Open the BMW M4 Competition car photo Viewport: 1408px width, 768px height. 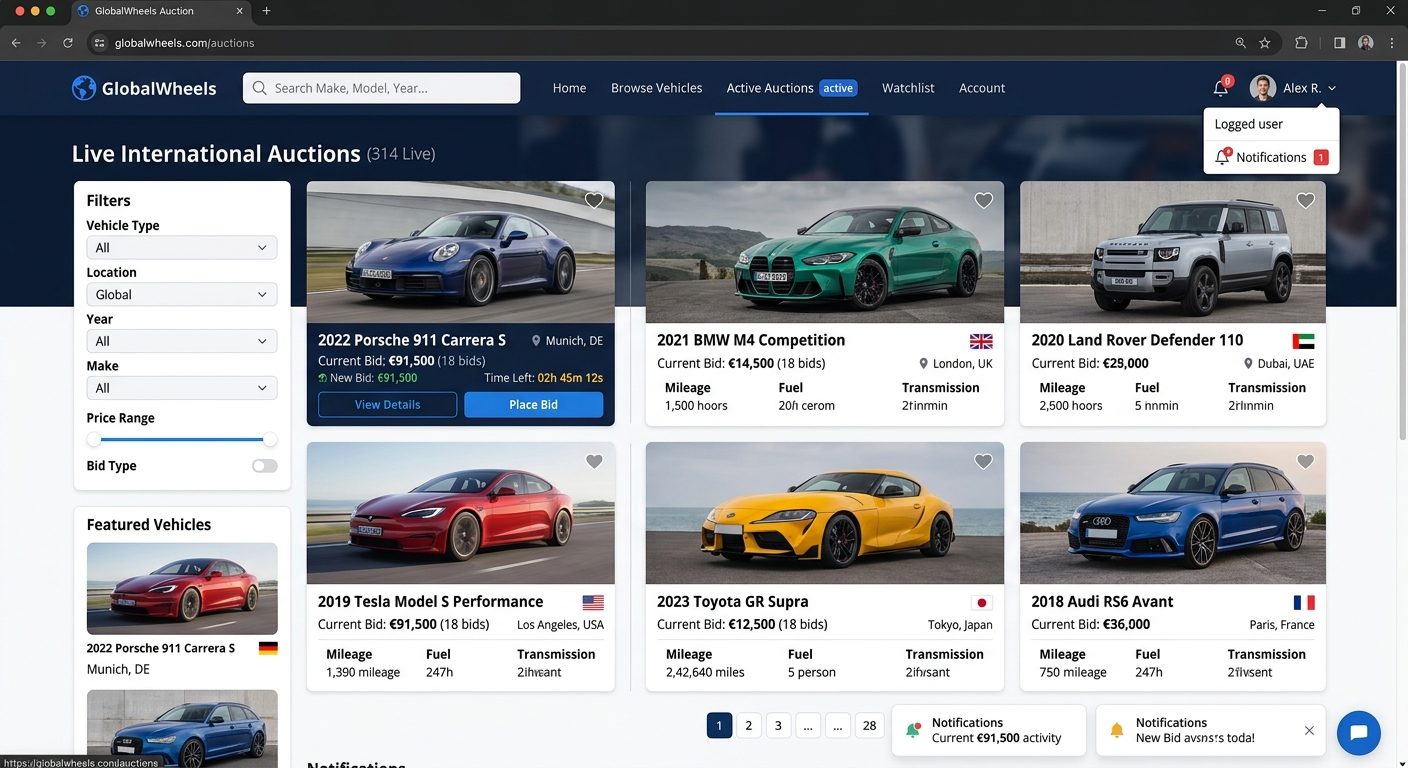tap(825, 252)
